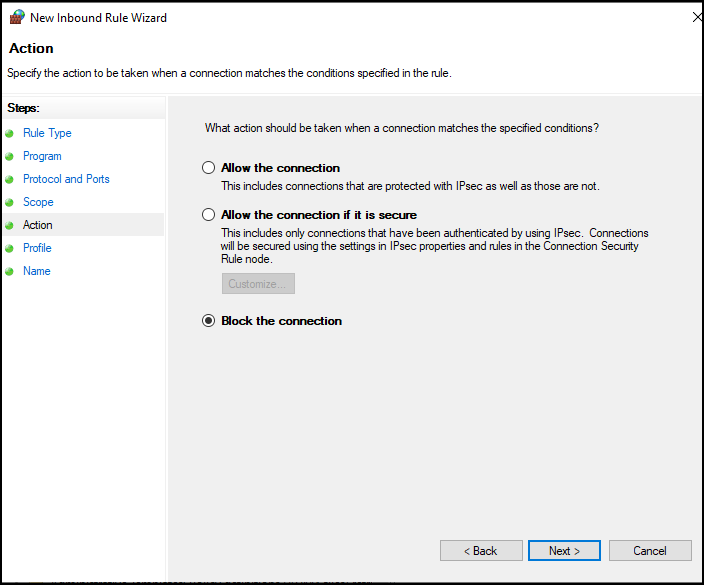This screenshot has width=704, height=585.
Task: Select the Block the connection option
Action: point(208,321)
